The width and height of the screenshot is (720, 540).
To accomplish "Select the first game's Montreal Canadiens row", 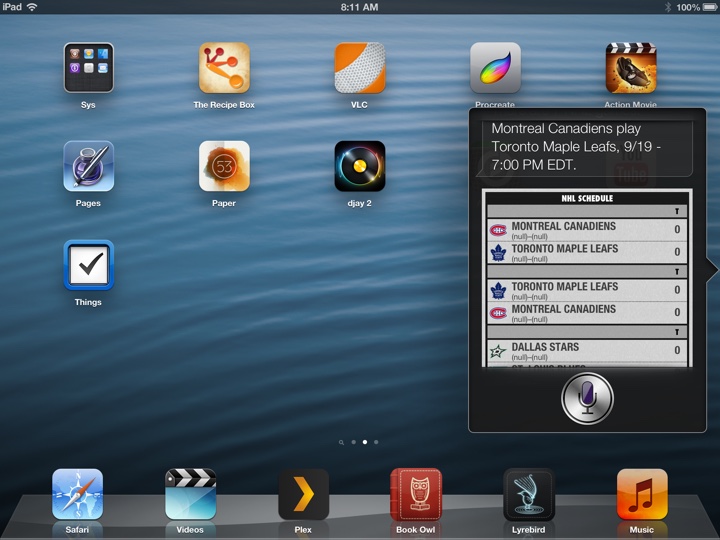I will point(587,230).
